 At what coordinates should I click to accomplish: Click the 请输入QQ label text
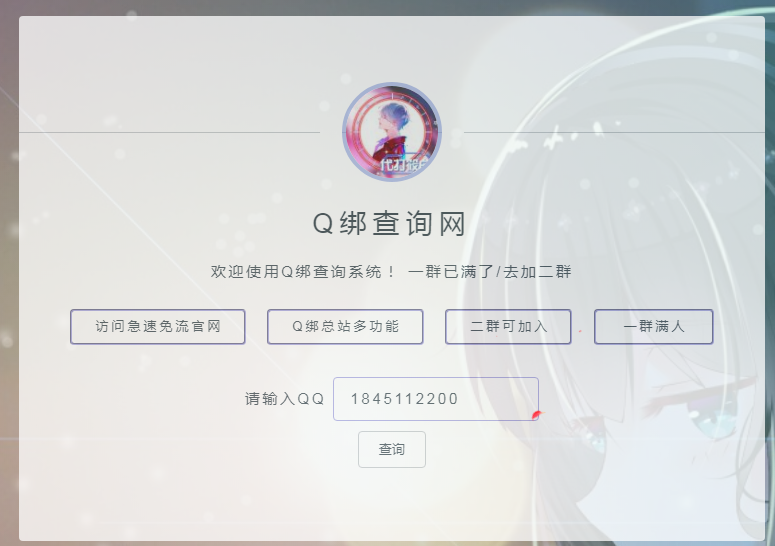[285, 399]
